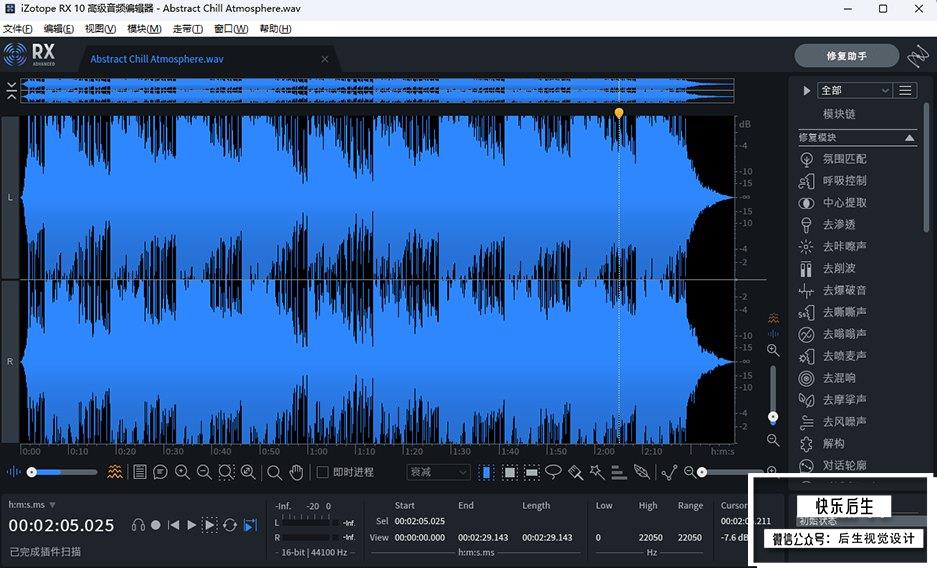
Task: Open the 对话轮廓 module
Action: tap(844, 465)
